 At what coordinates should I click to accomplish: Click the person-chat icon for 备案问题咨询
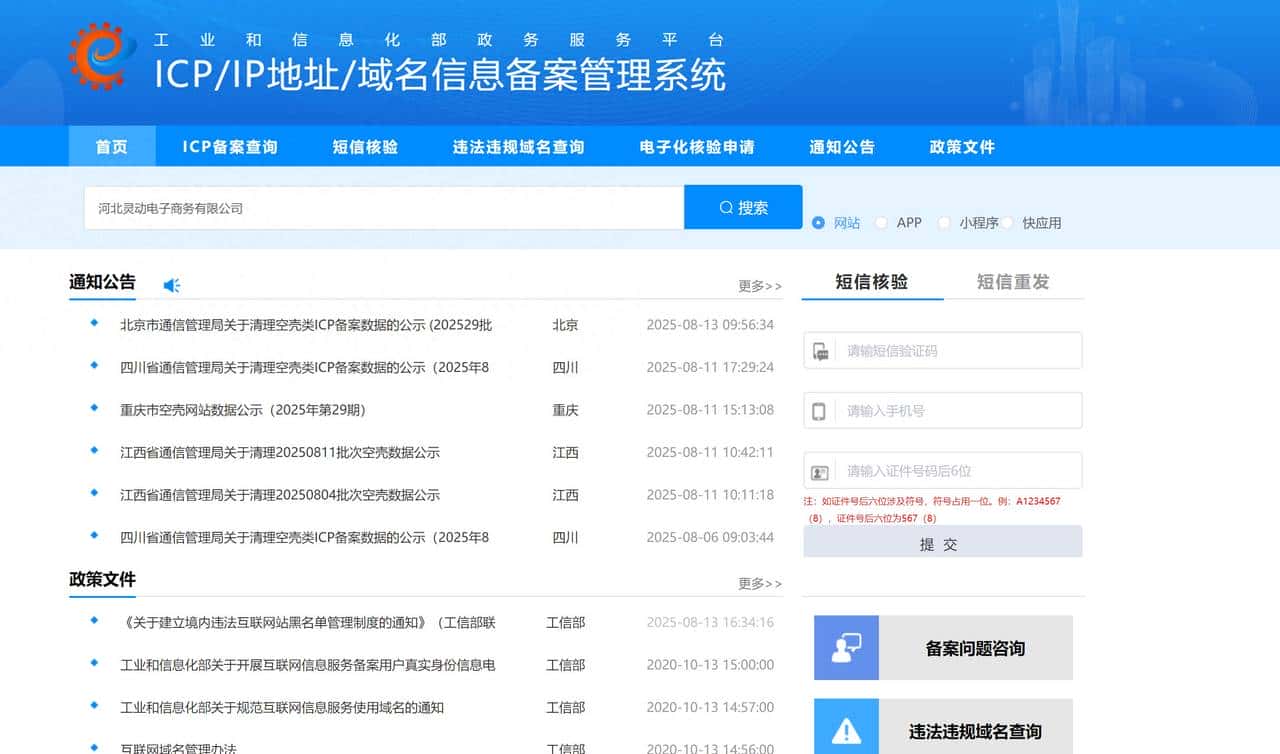845,647
